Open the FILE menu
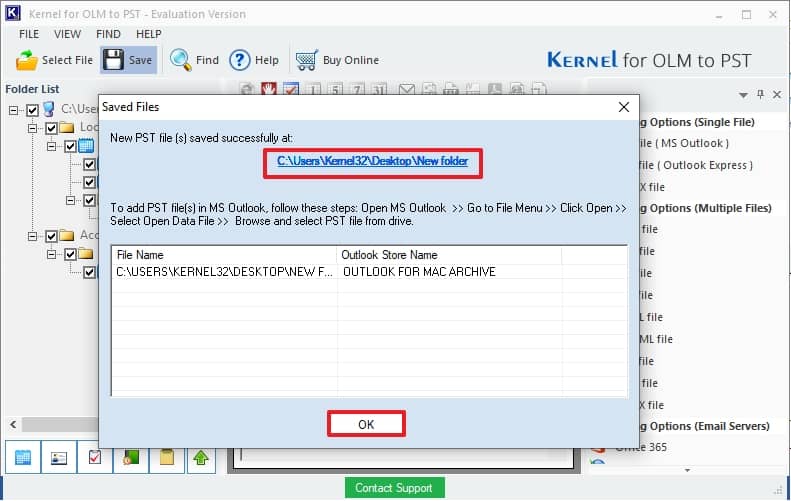The image size is (791, 501). [29, 34]
